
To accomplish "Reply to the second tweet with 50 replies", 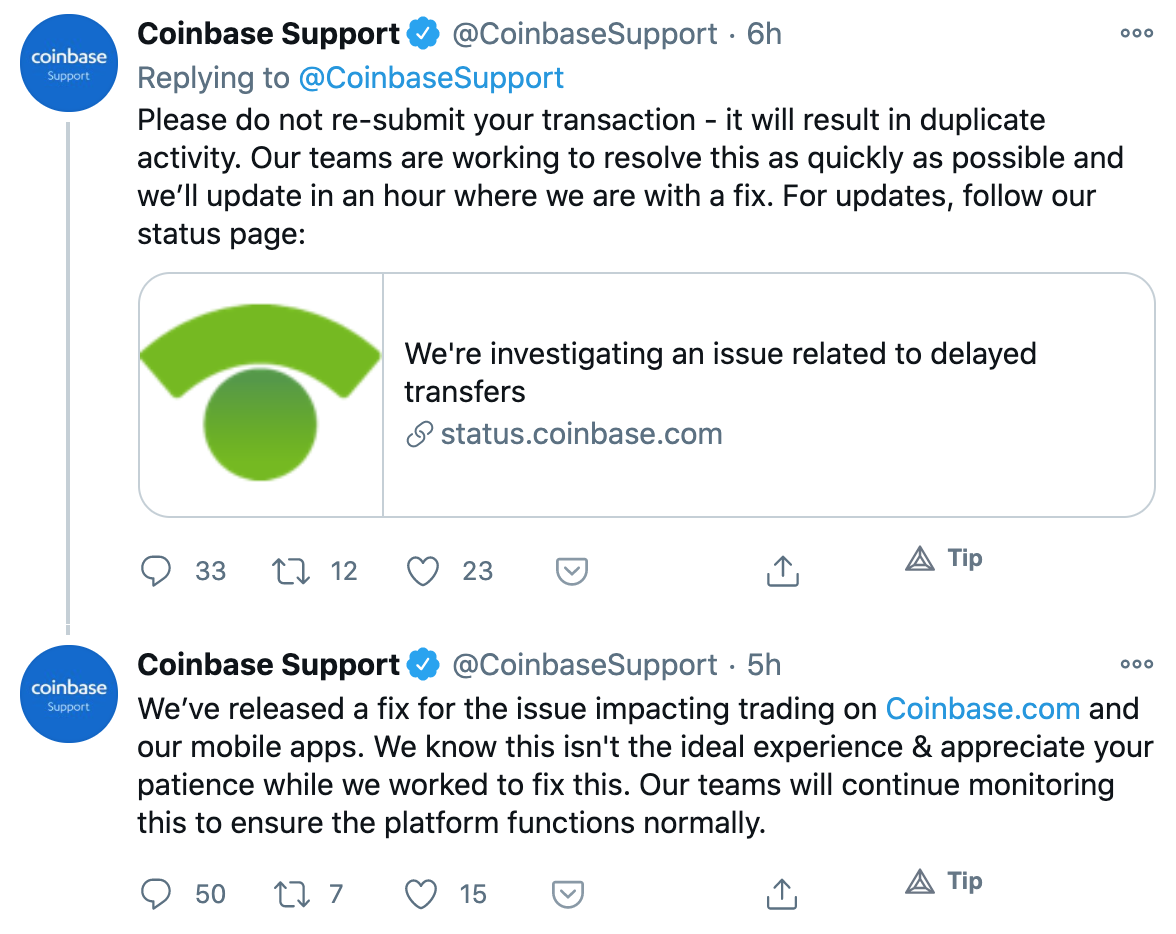I will click(156, 893).
